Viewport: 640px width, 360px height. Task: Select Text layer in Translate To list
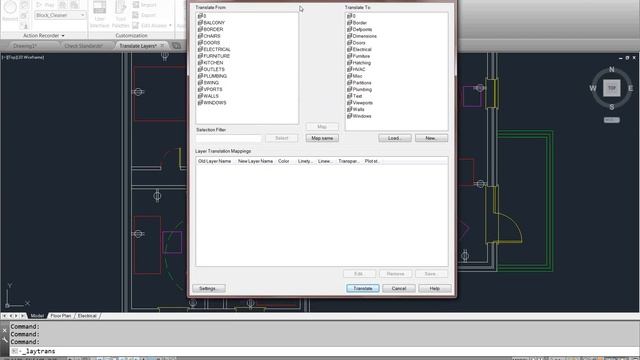tap(355, 96)
